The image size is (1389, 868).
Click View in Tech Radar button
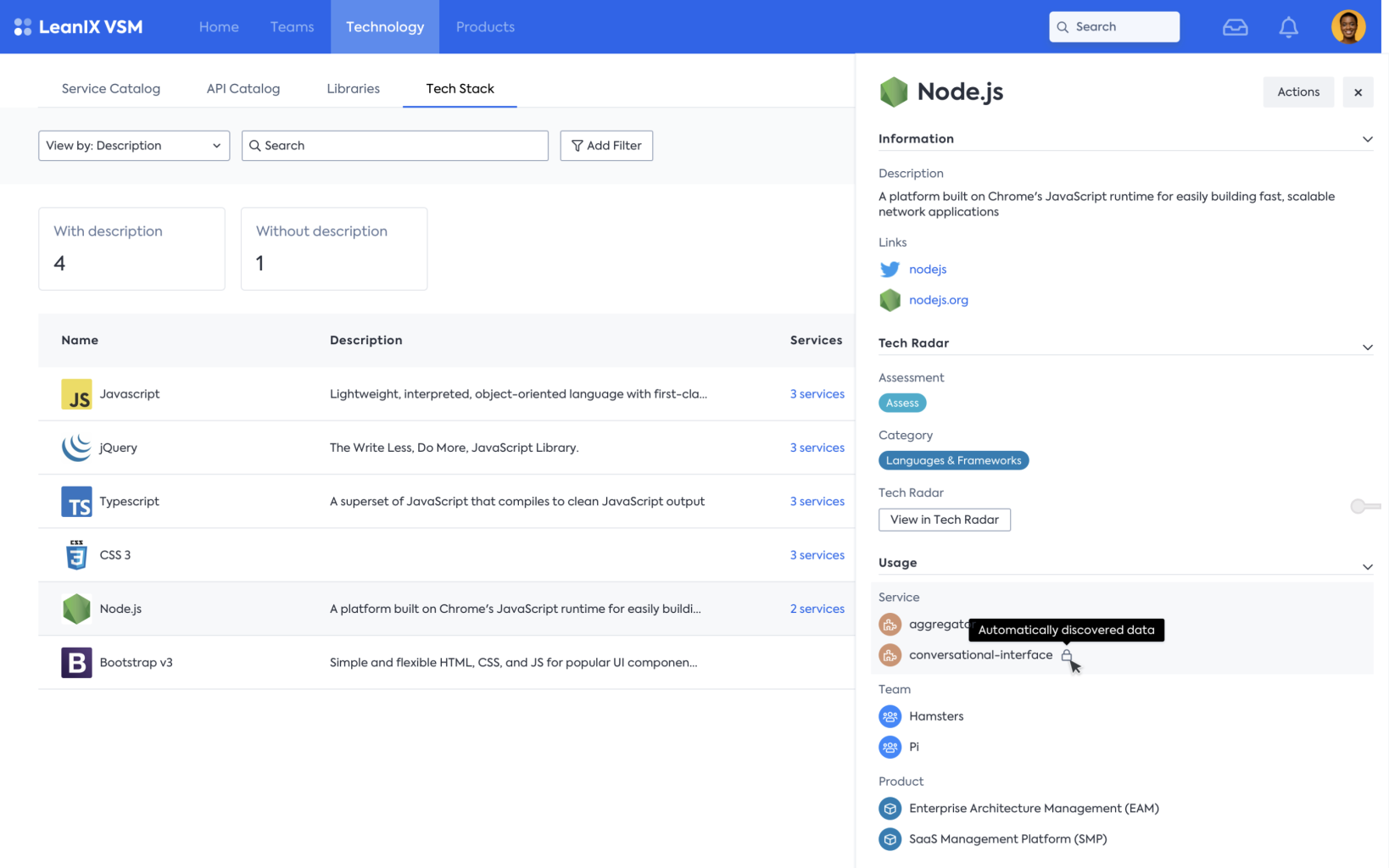(x=944, y=520)
